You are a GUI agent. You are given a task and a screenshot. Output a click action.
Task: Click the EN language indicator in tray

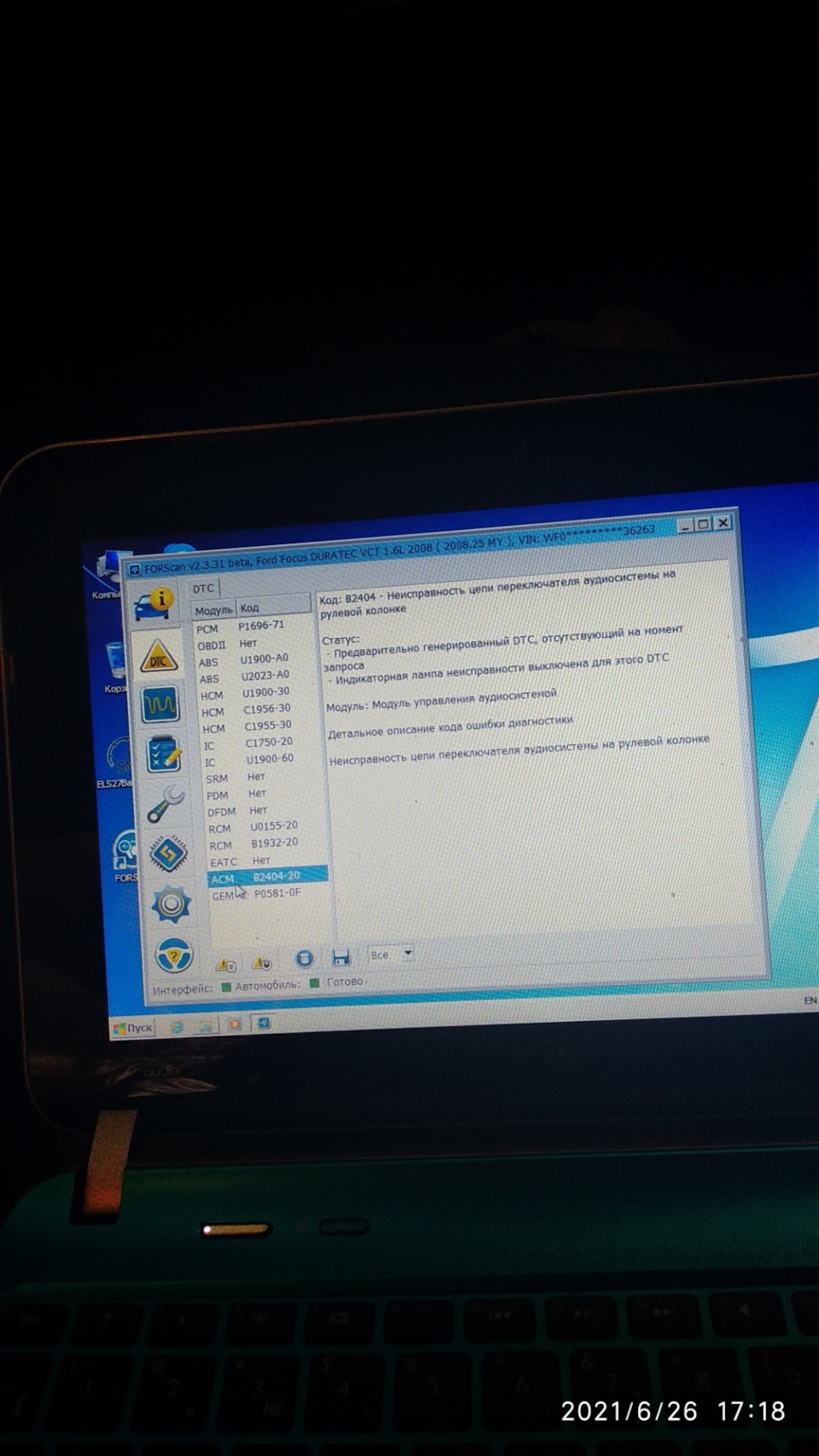tap(810, 1001)
